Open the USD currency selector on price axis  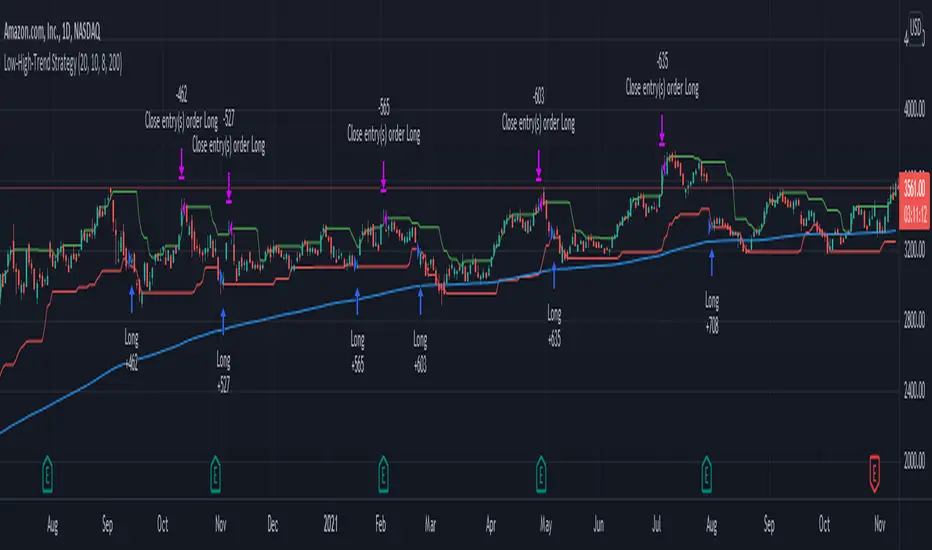[x=915, y=27]
